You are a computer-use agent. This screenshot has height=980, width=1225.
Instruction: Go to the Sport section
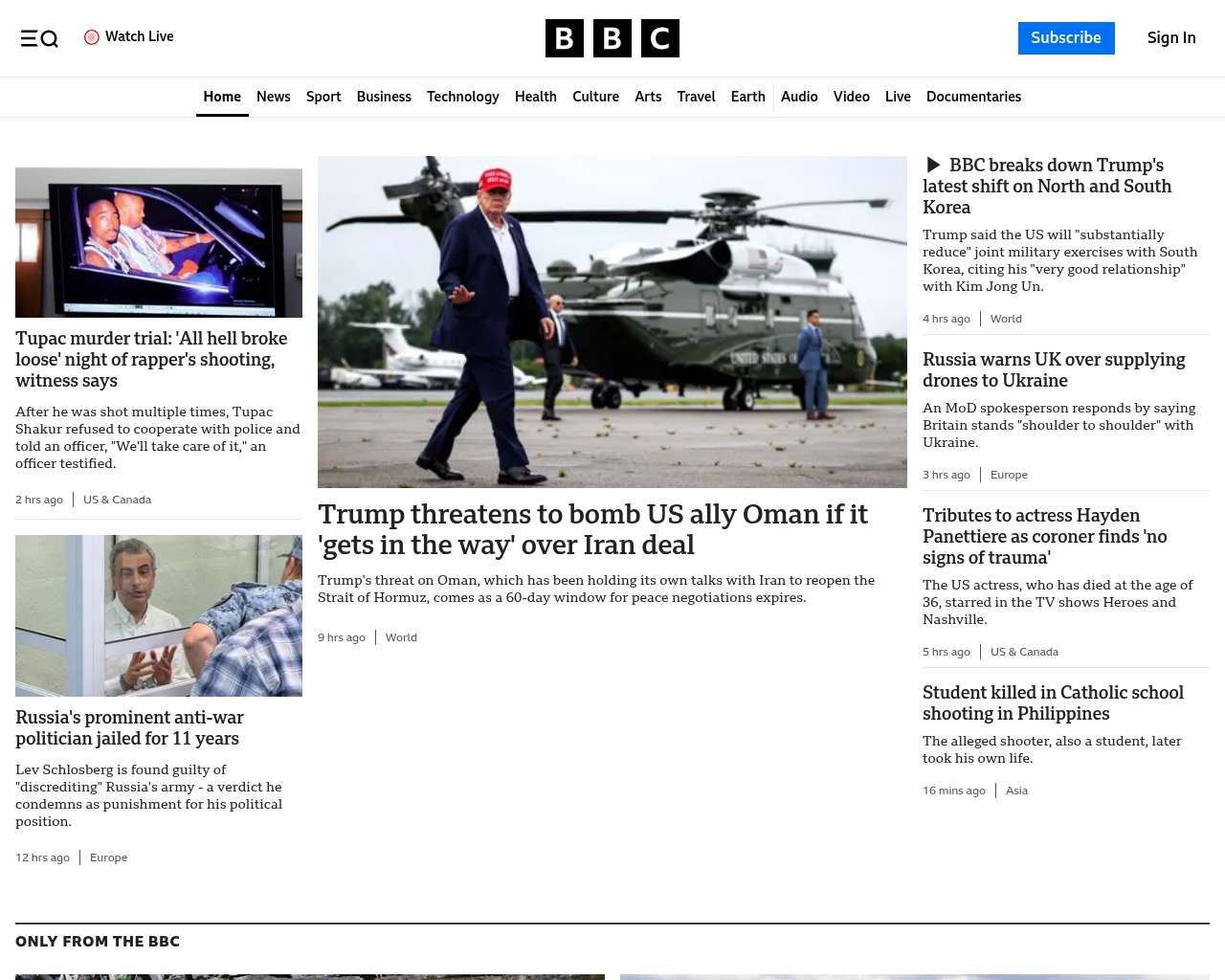click(323, 97)
